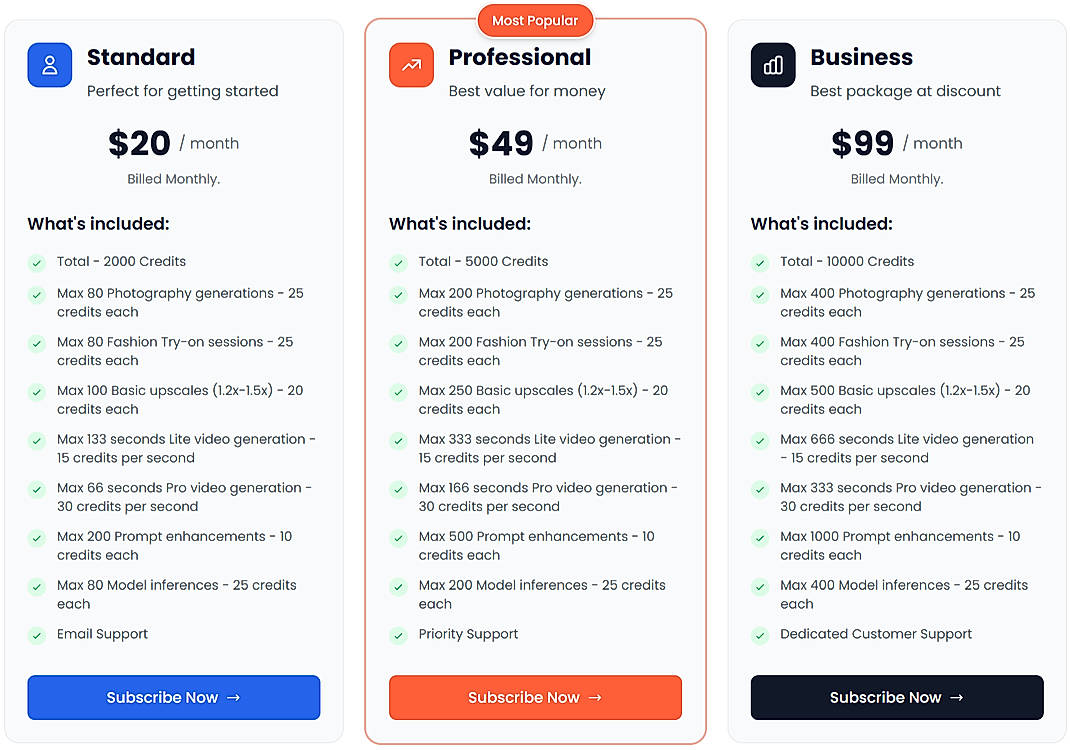Click the arrow inside Business Subscribe Now button
Screen dimensions: 1070x750
coord(955,697)
